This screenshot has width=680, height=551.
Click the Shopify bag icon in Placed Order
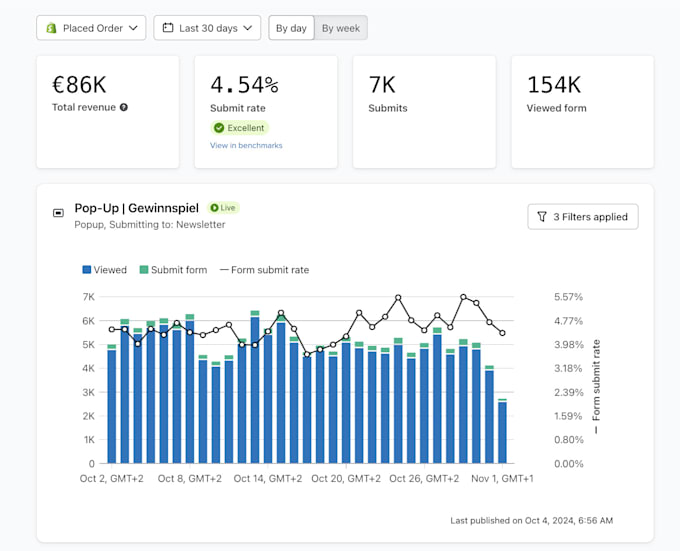[51, 28]
